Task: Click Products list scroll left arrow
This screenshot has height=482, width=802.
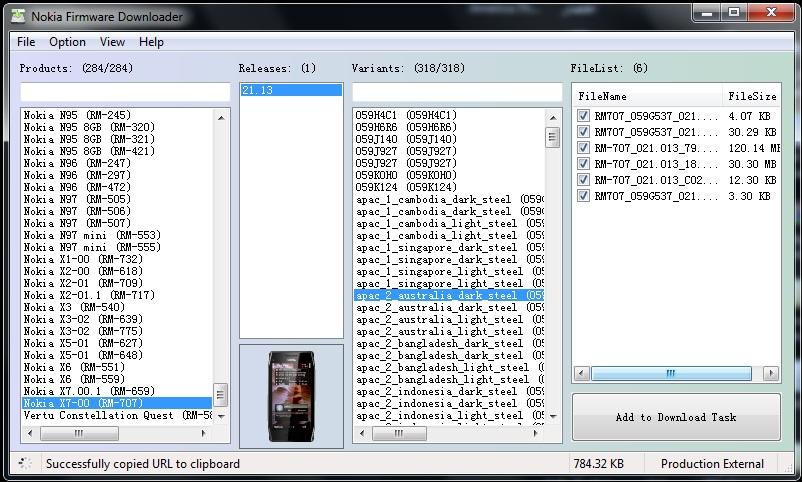Action: [30, 433]
